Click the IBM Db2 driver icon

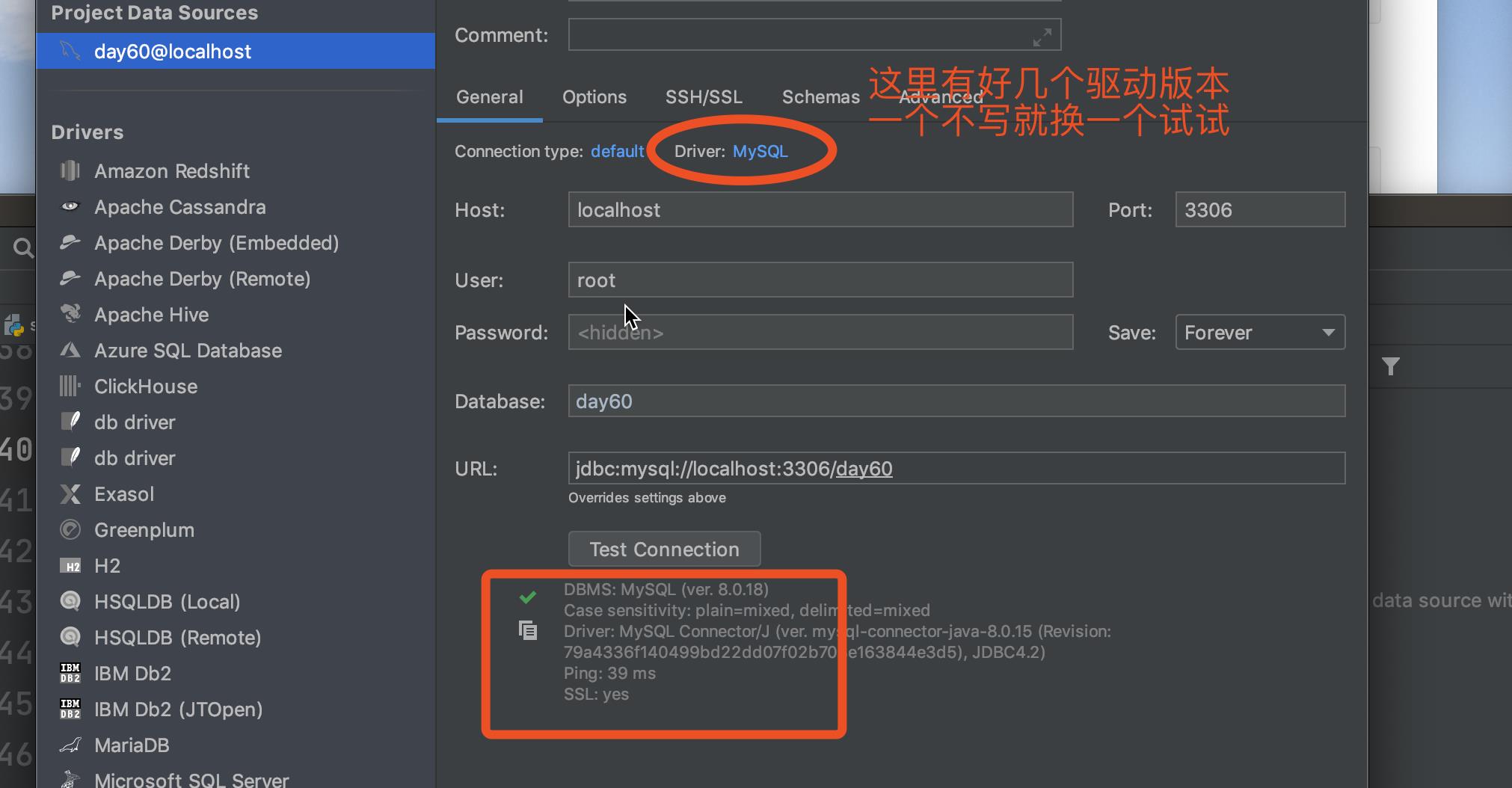point(70,674)
